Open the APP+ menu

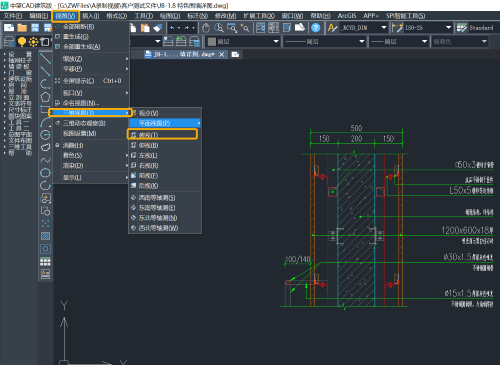pos(371,16)
